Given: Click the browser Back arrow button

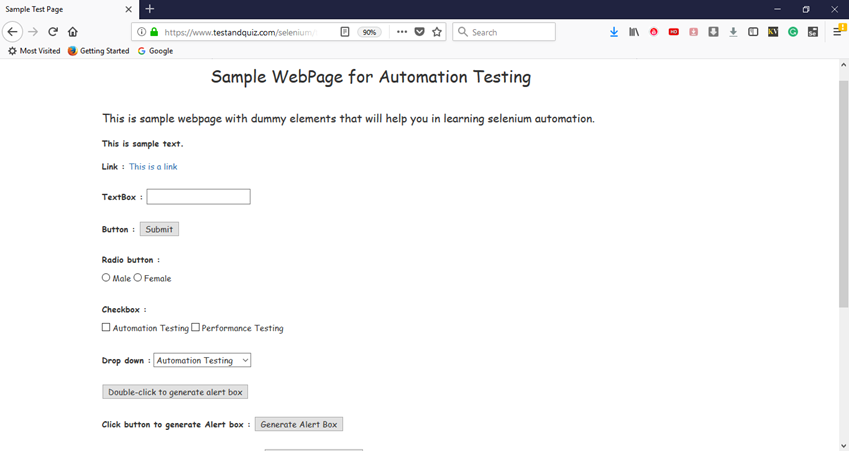Looking at the screenshot, I should pyautogui.click(x=13, y=32).
